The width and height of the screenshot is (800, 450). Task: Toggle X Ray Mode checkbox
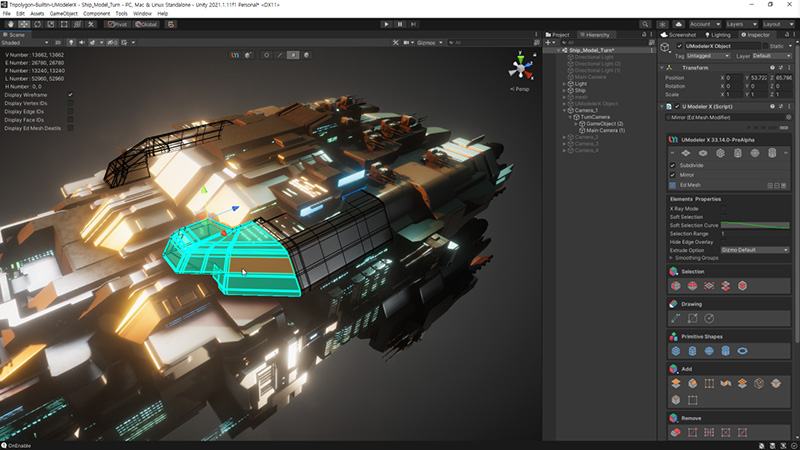tap(723, 209)
